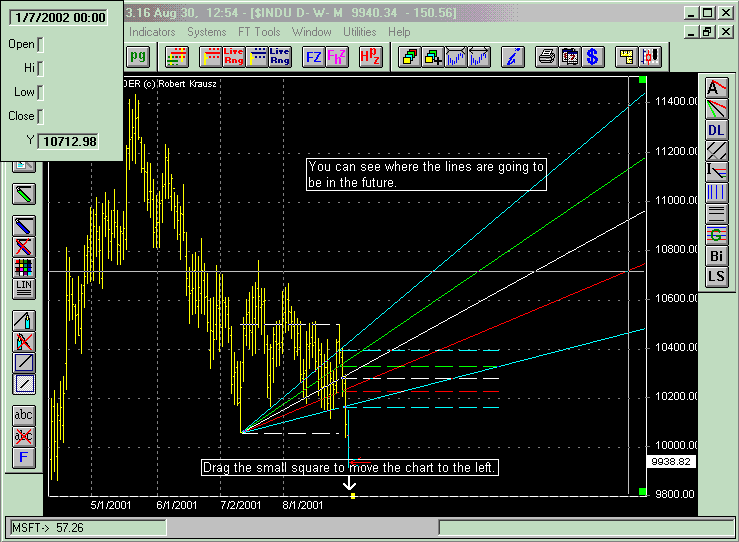
Task: Click the small yellow square below chart
Action: click(353, 495)
